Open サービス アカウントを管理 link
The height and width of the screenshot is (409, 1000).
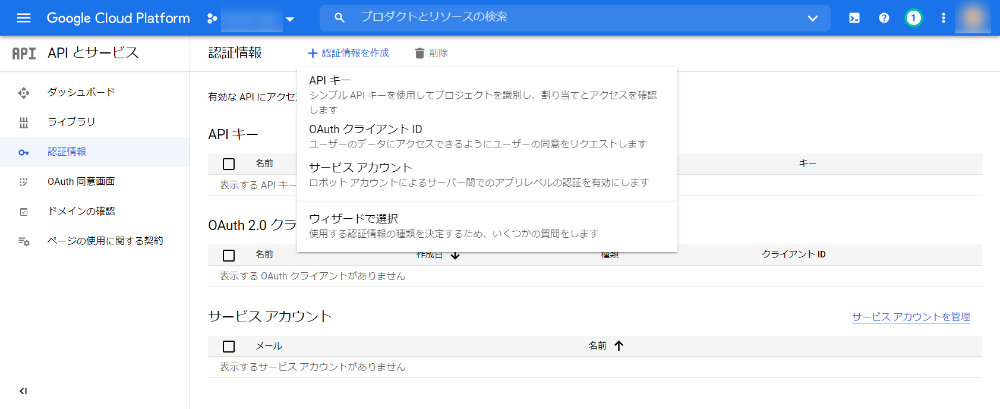click(911, 316)
